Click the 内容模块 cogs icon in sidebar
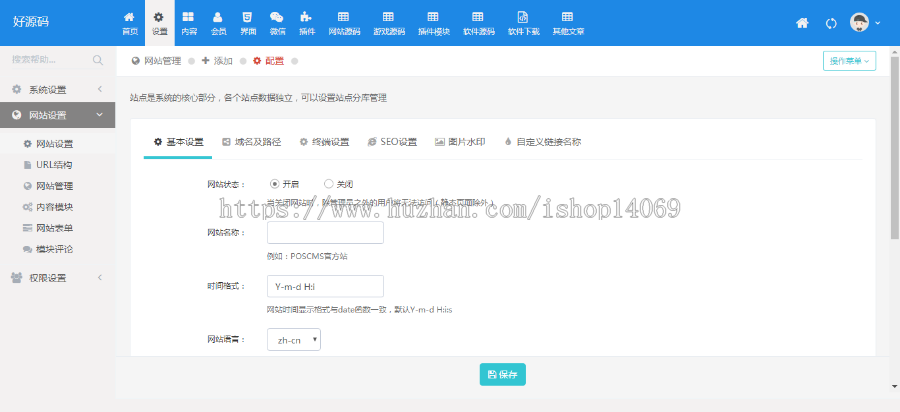The image size is (900, 412). click(27, 207)
